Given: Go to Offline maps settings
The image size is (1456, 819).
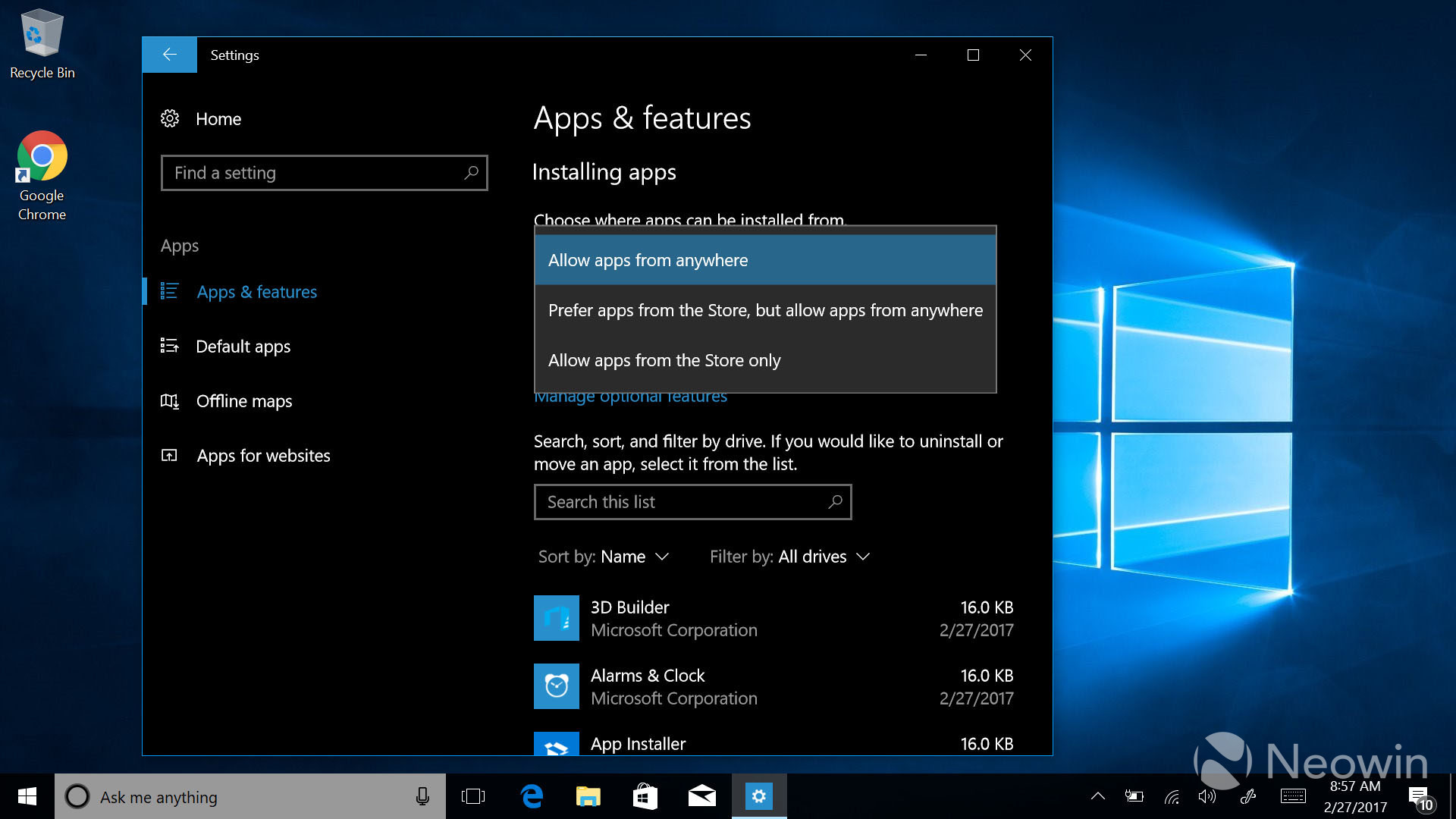Looking at the screenshot, I should pos(243,401).
